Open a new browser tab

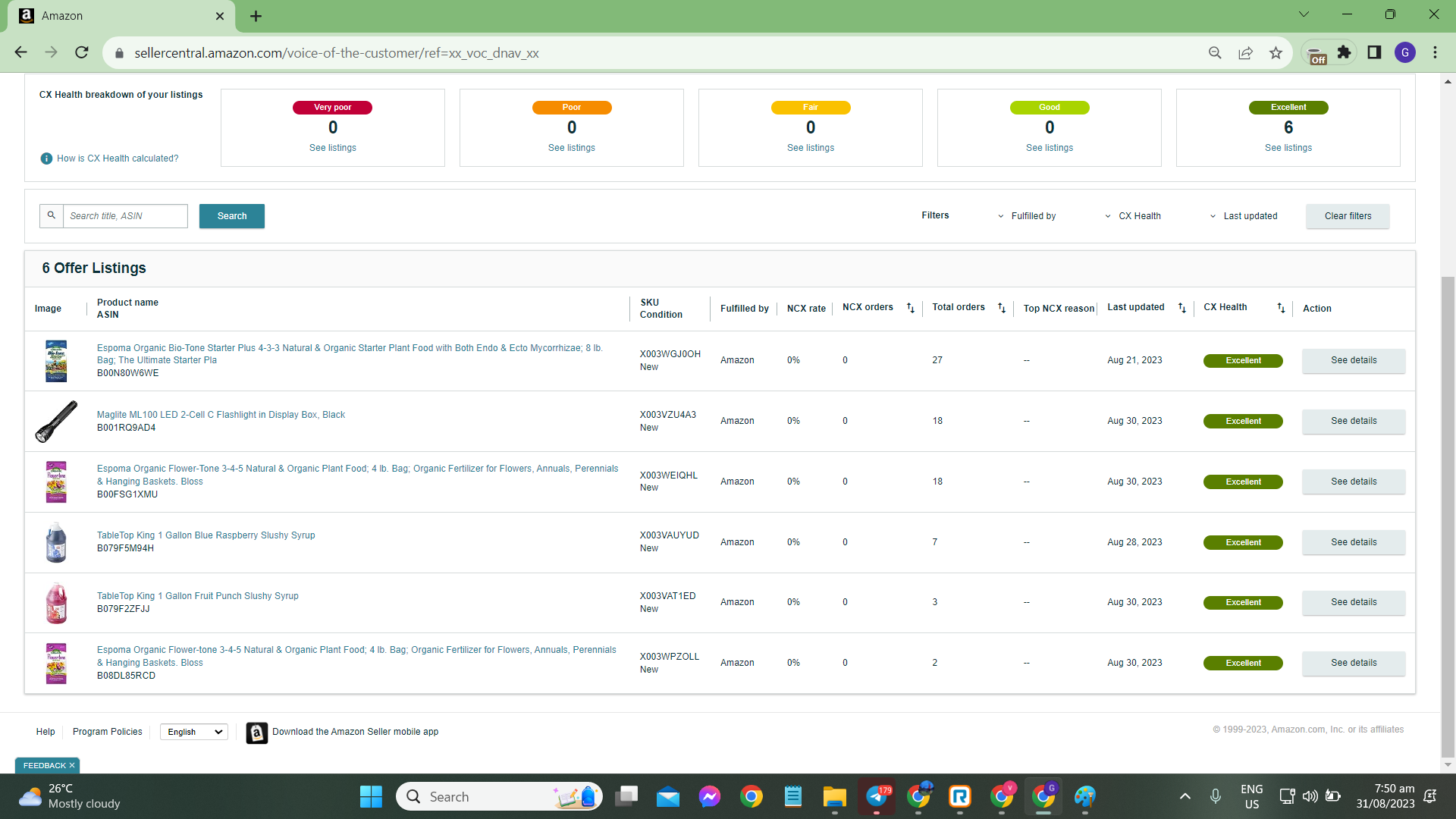click(x=256, y=16)
